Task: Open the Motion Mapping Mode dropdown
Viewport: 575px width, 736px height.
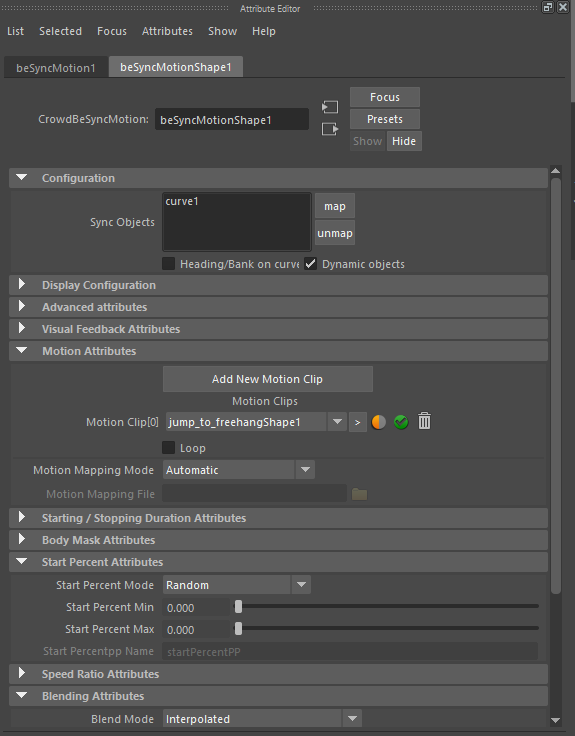Action: tap(238, 470)
